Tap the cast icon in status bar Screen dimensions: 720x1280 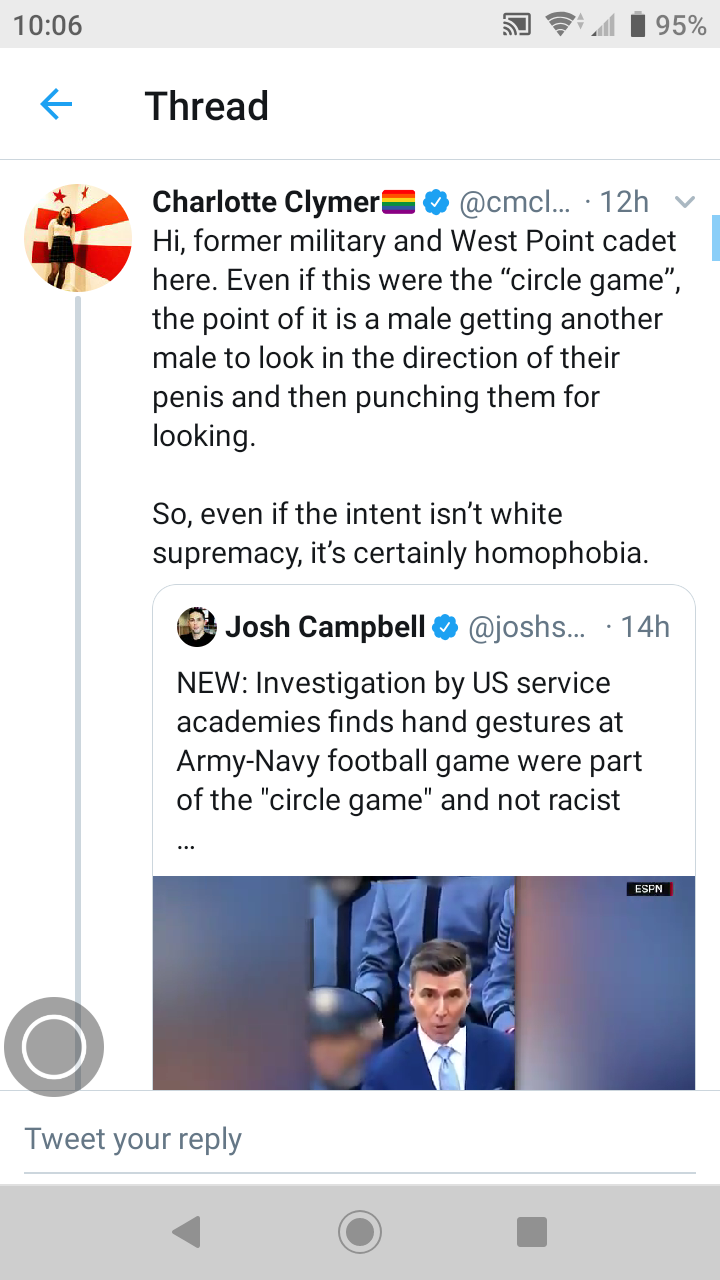(x=516, y=25)
